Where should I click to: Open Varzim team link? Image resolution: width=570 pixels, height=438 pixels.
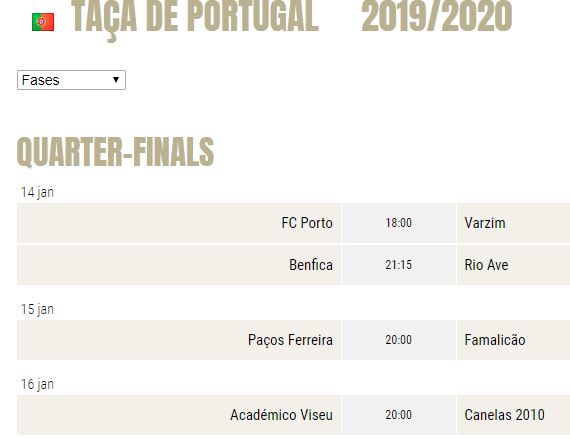485,223
